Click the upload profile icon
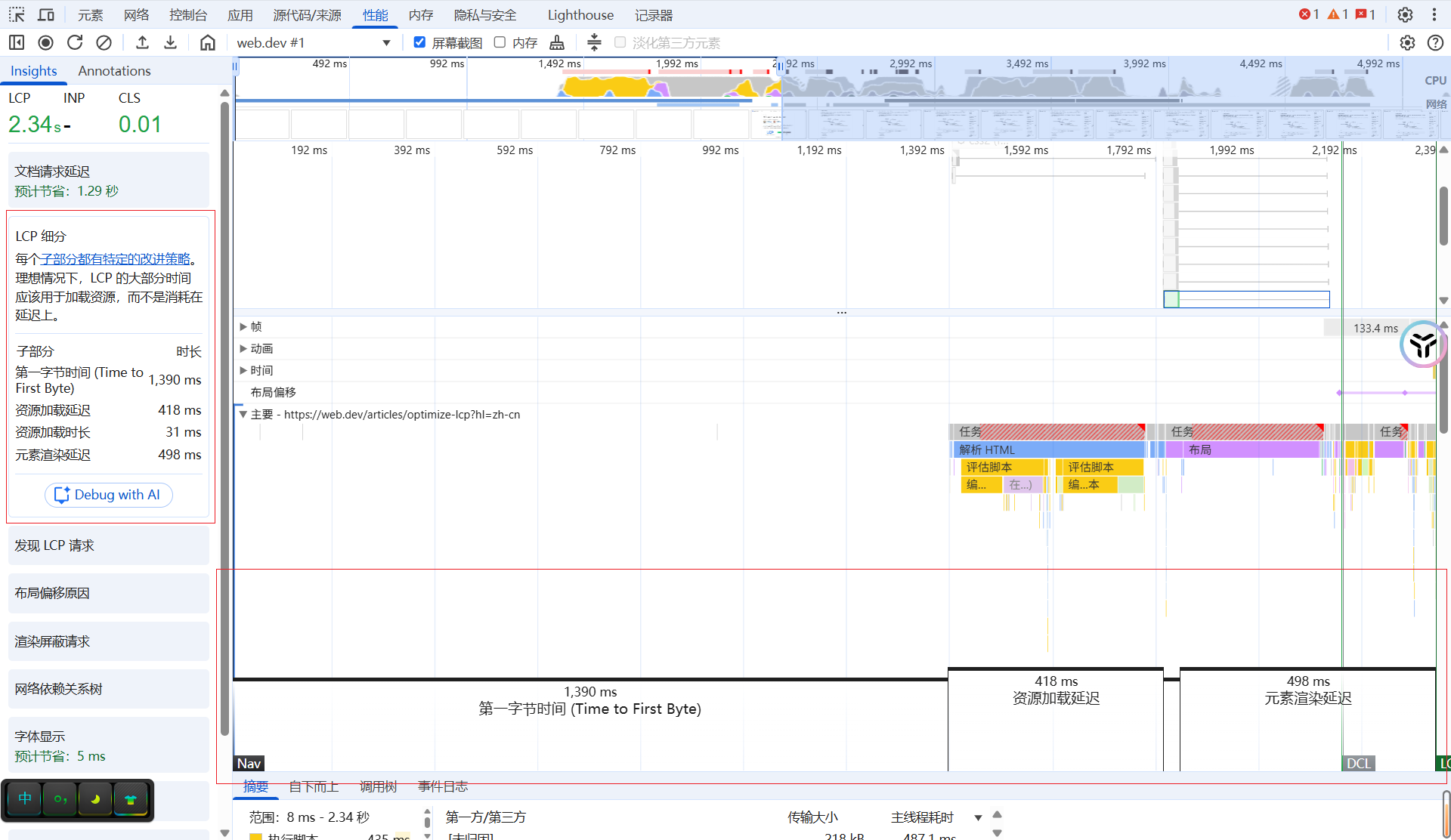1451x840 pixels. (142, 43)
